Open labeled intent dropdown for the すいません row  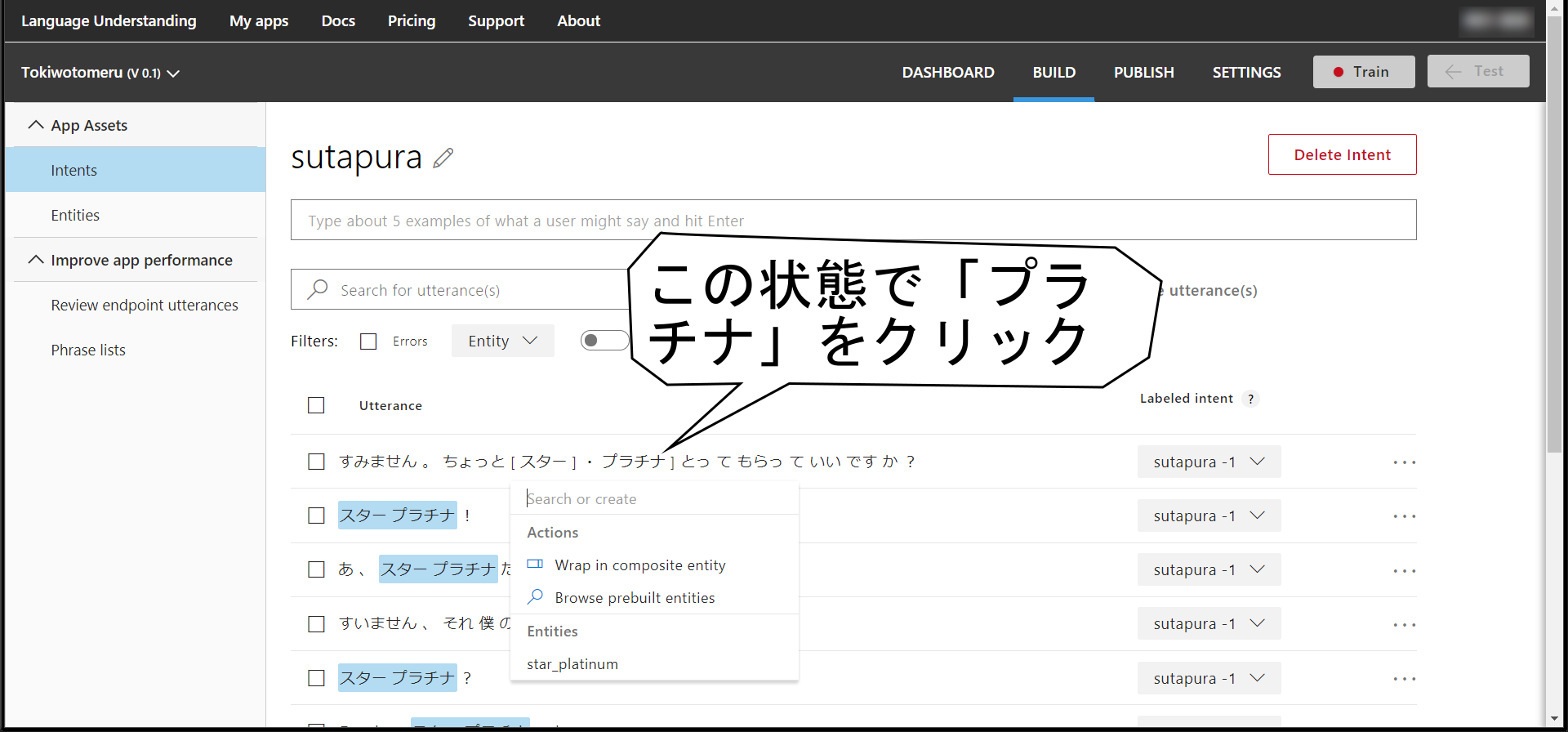[1209, 623]
